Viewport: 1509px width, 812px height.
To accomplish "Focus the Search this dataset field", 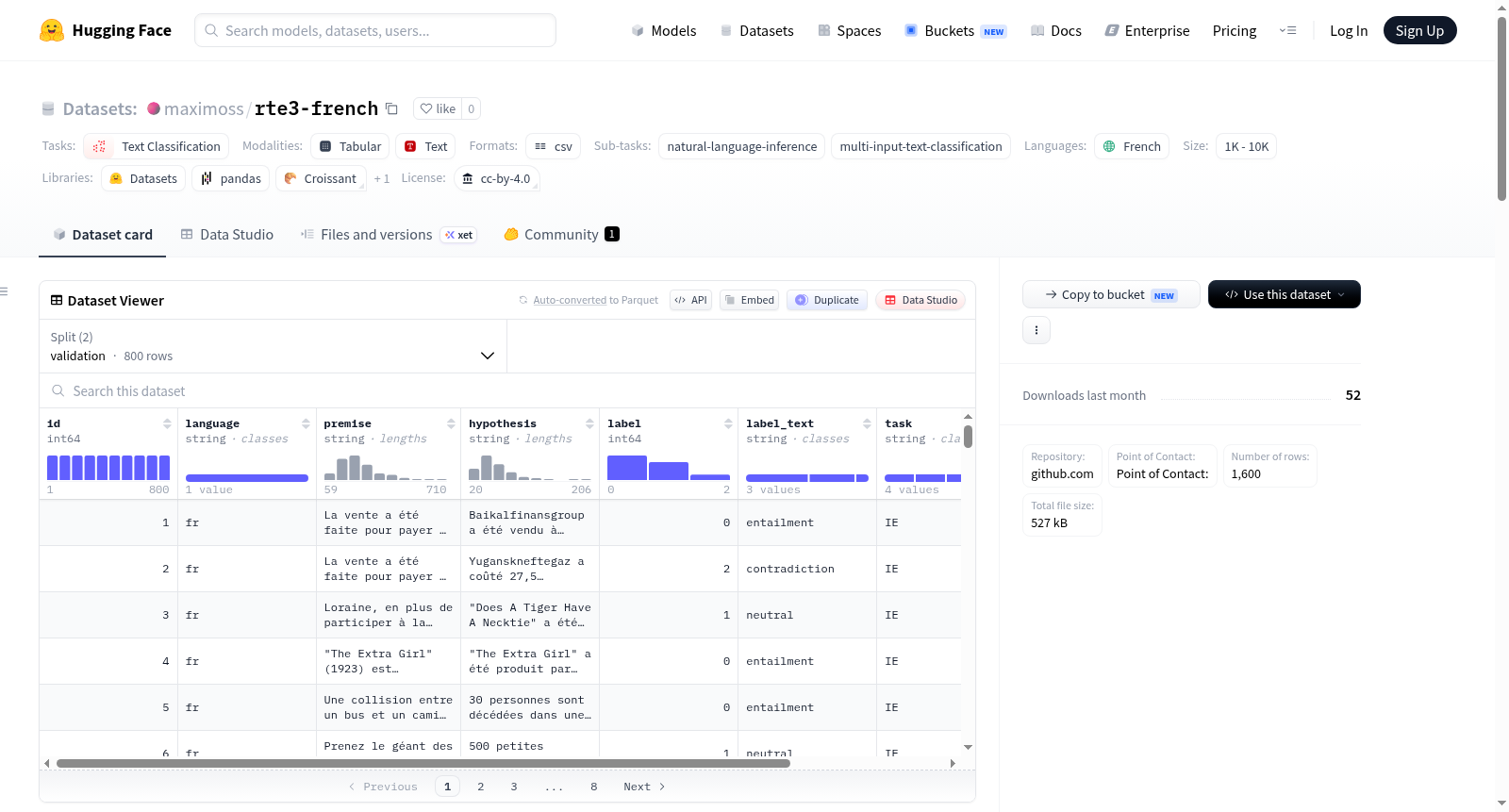I will [x=507, y=390].
